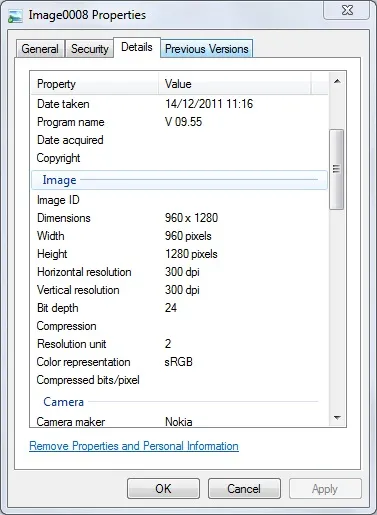The height and width of the screenshot is (515, 377).
Task: Select the Width property label
Action: pyautogui.click(x=51, y=236)
